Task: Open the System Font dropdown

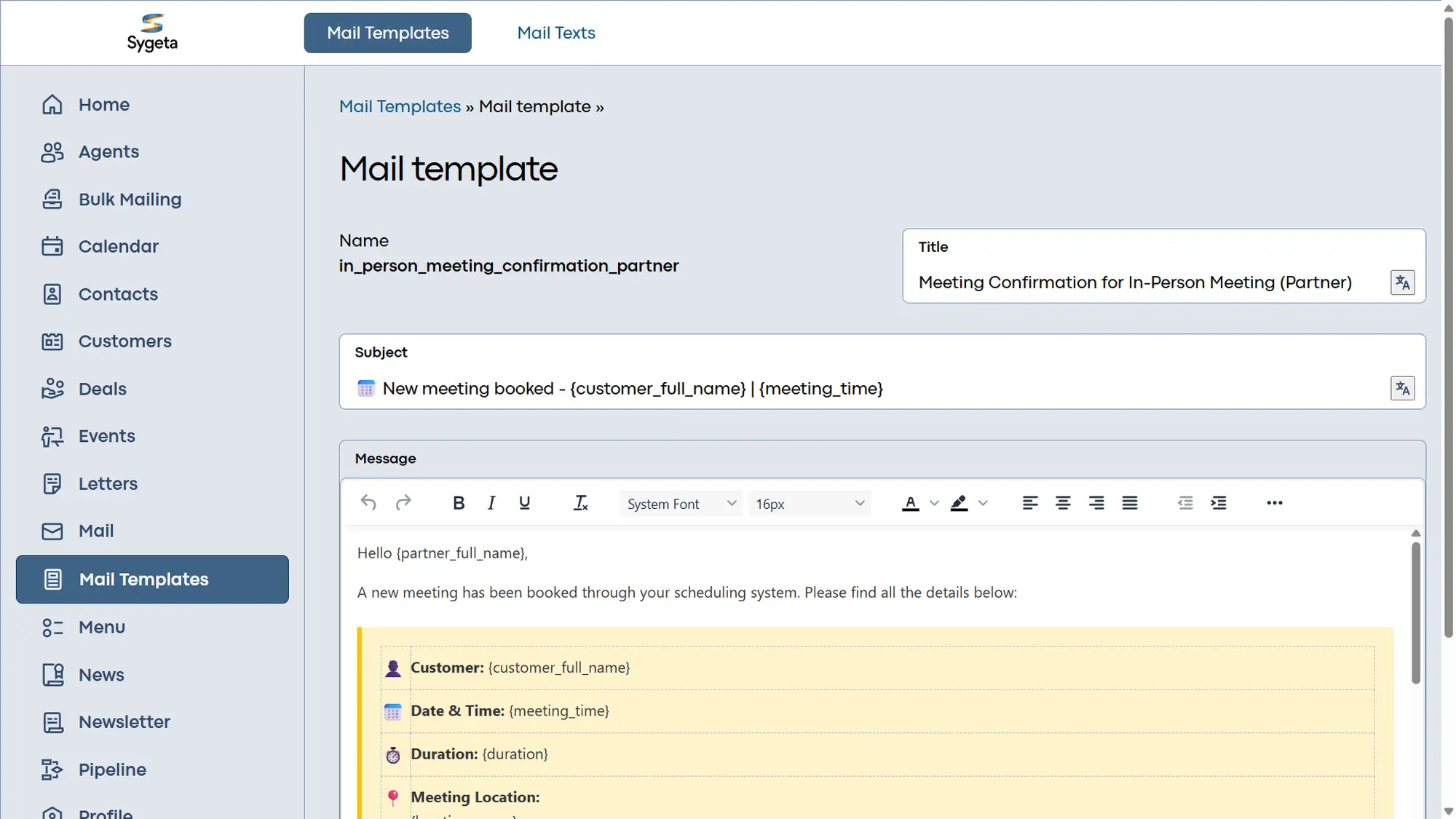Action: coord(680,503)
